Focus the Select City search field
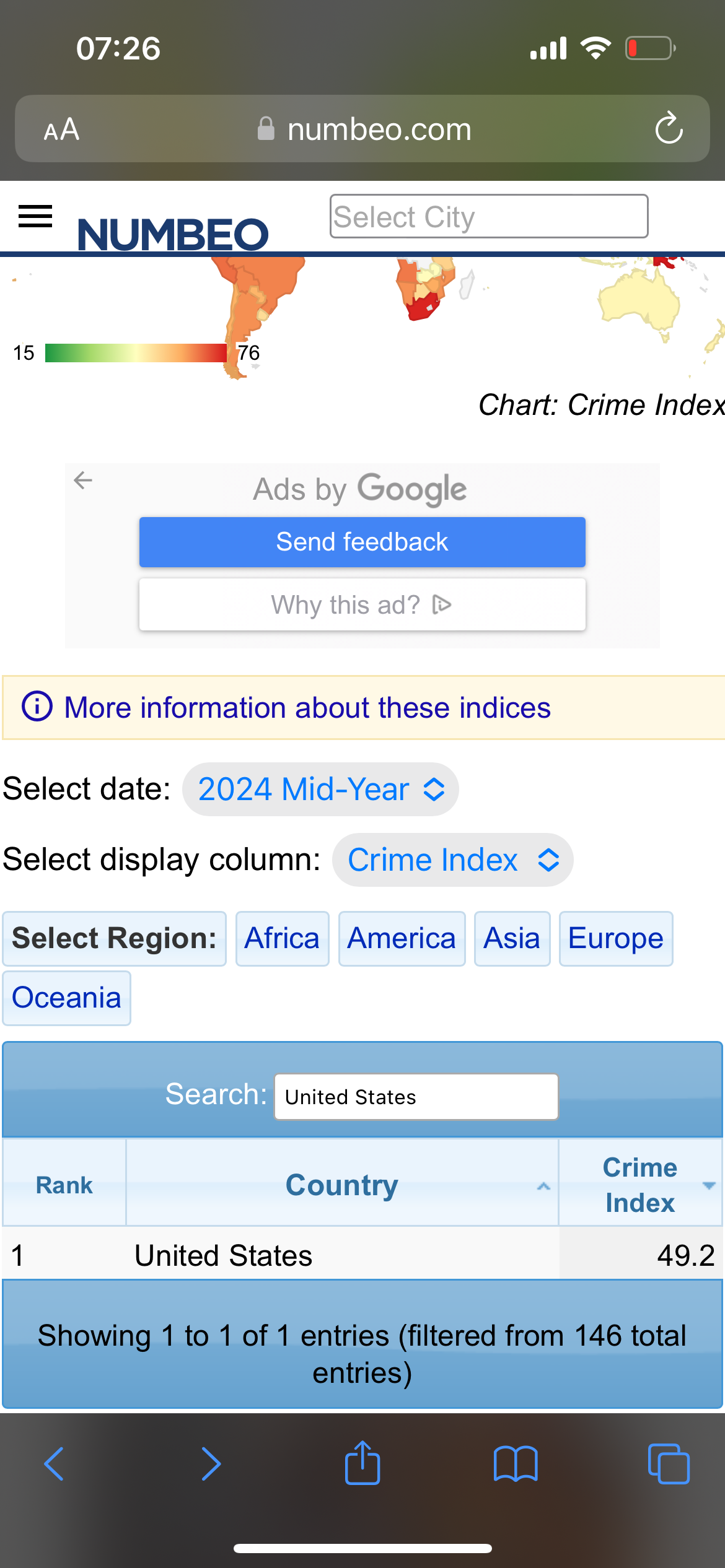The image size is (725, 1568). pyautogui.click(x=488, y=217)
